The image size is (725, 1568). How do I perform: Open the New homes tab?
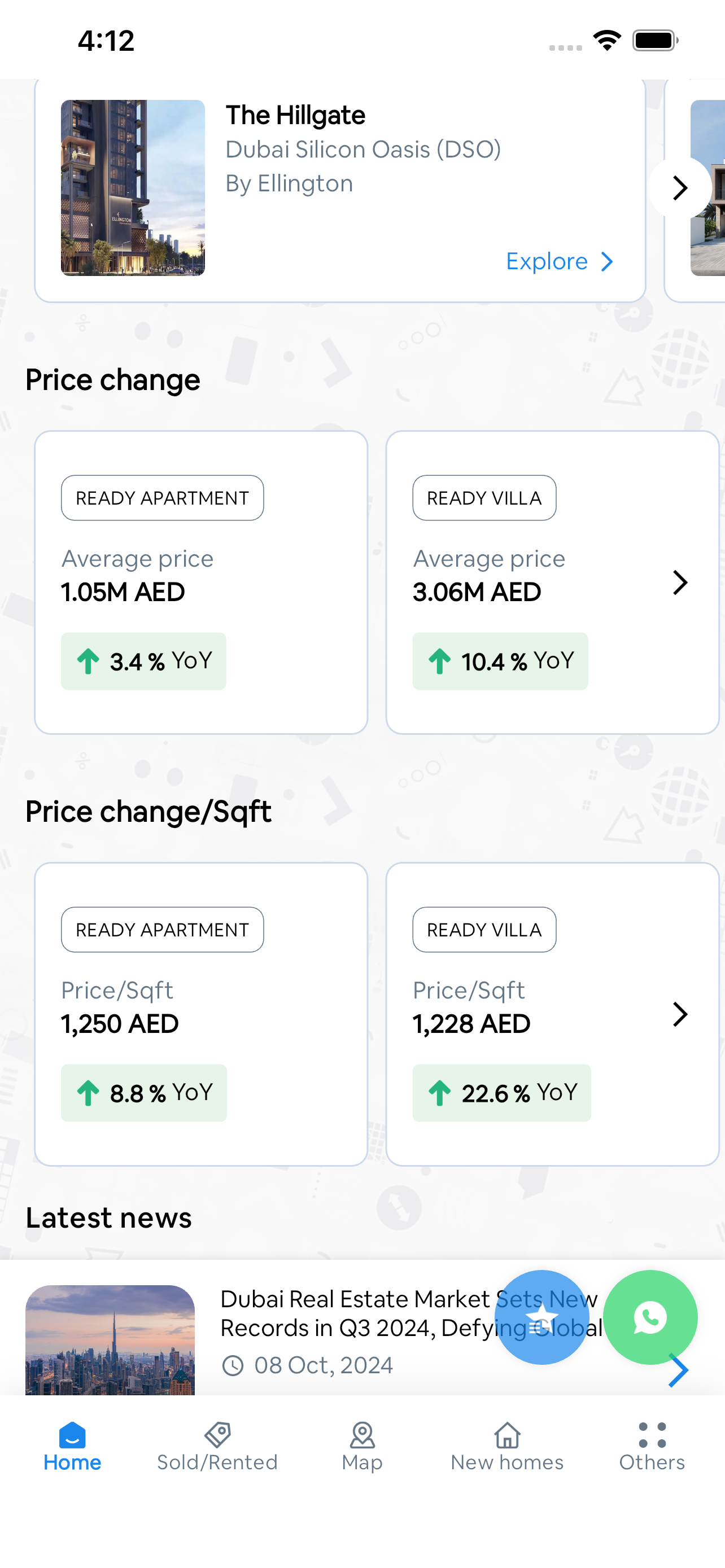(506, 1447)
